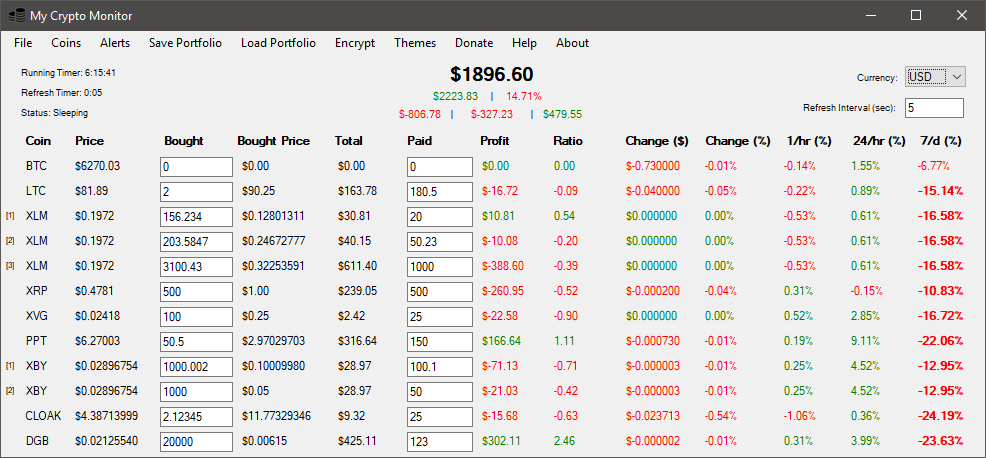Image resolution: width=986 pixels, height=458 pixels.
Task: Click the BTC price $6270.03
Action: 97,167
